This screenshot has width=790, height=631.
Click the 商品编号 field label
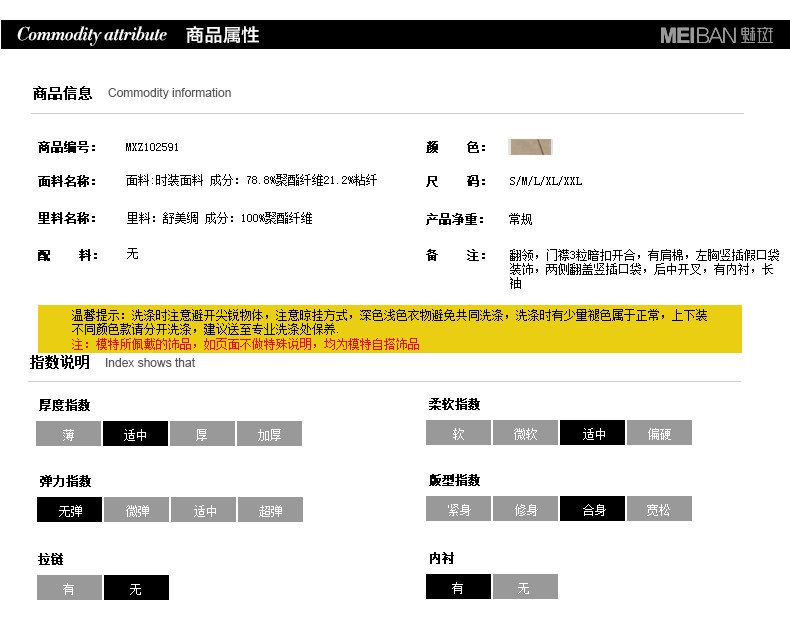pos(67,147)
